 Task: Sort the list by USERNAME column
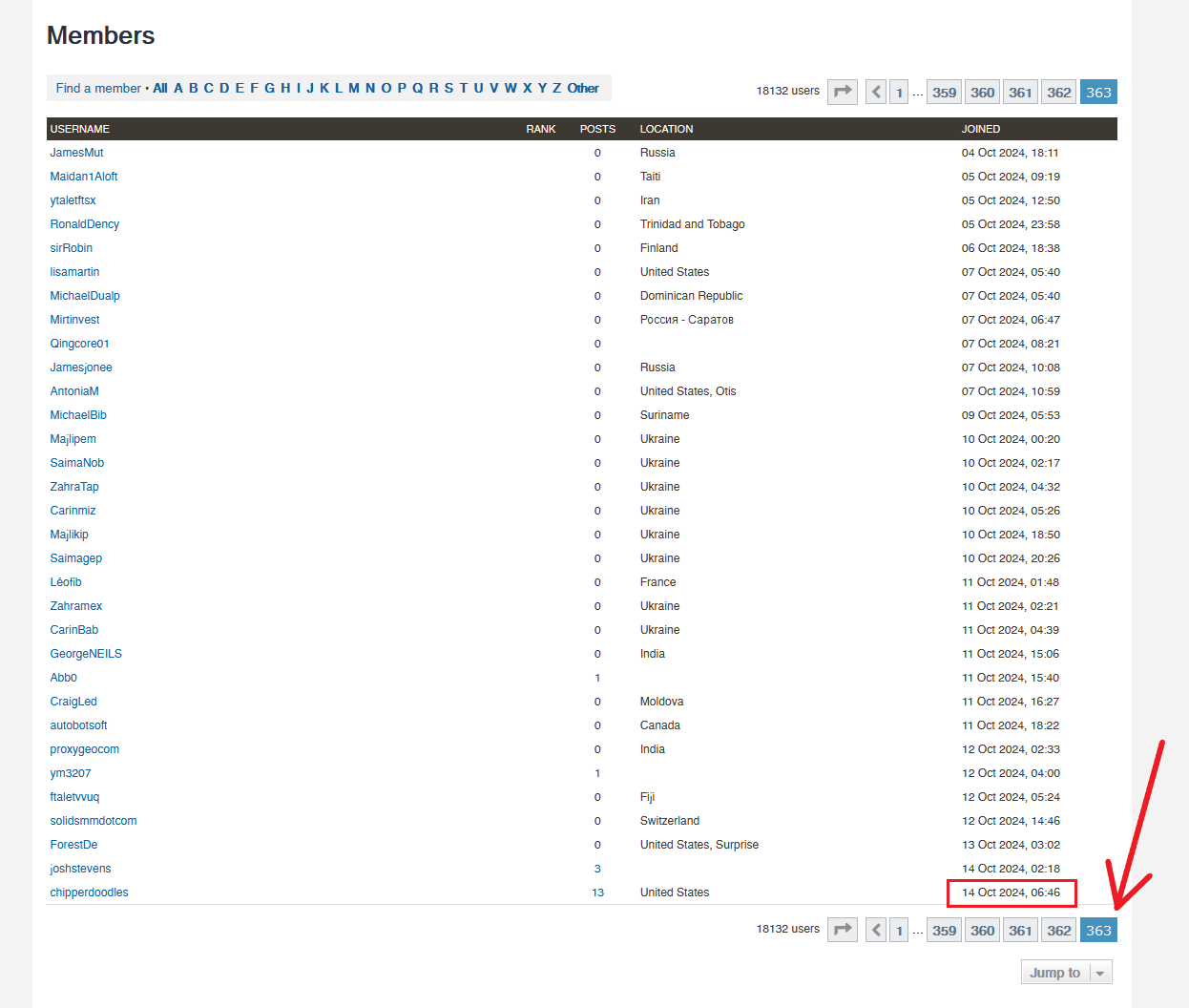79,128
